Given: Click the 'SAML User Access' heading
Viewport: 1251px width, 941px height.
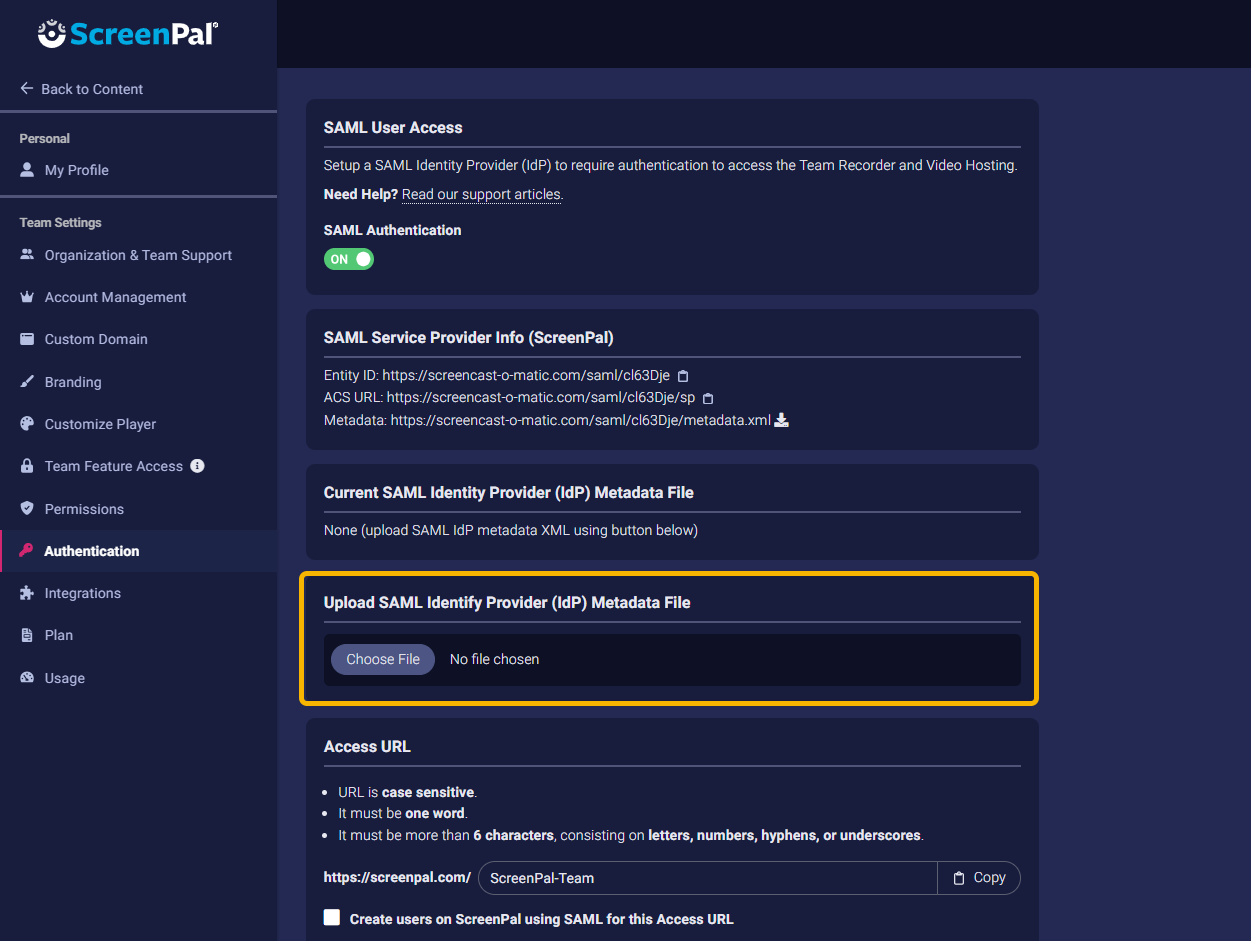Looking at the screenshot, I should coord(393,128).
